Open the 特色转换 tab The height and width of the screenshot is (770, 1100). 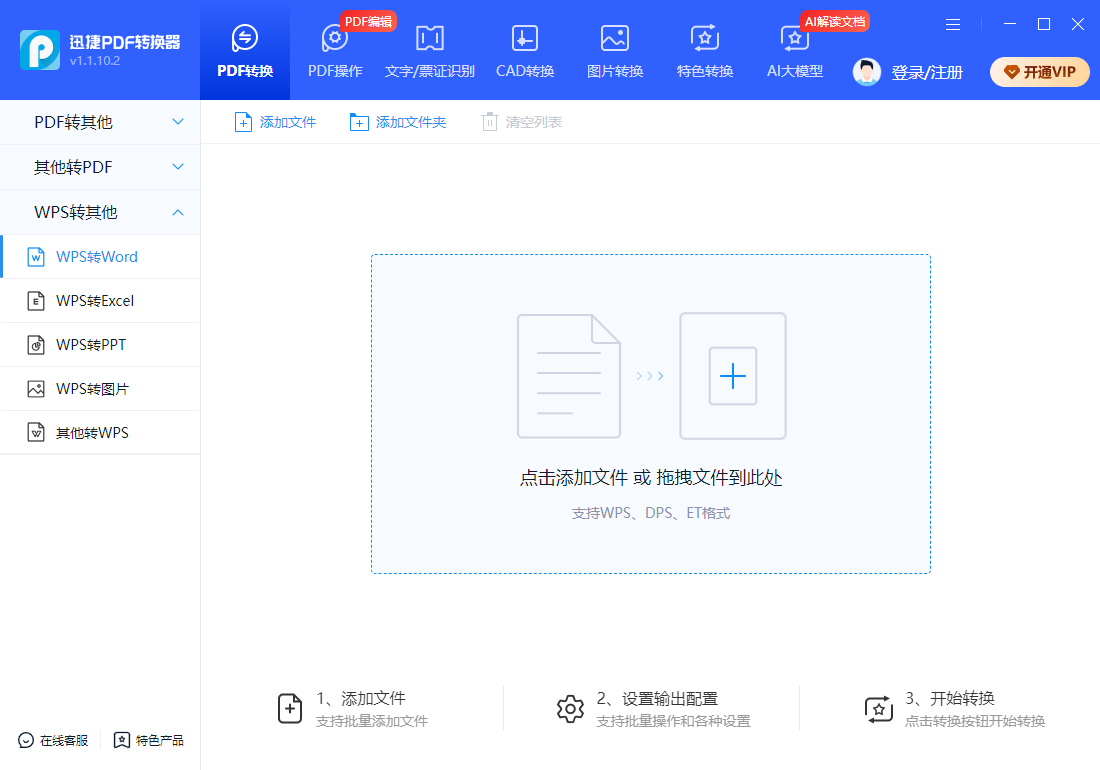point(704,50)
